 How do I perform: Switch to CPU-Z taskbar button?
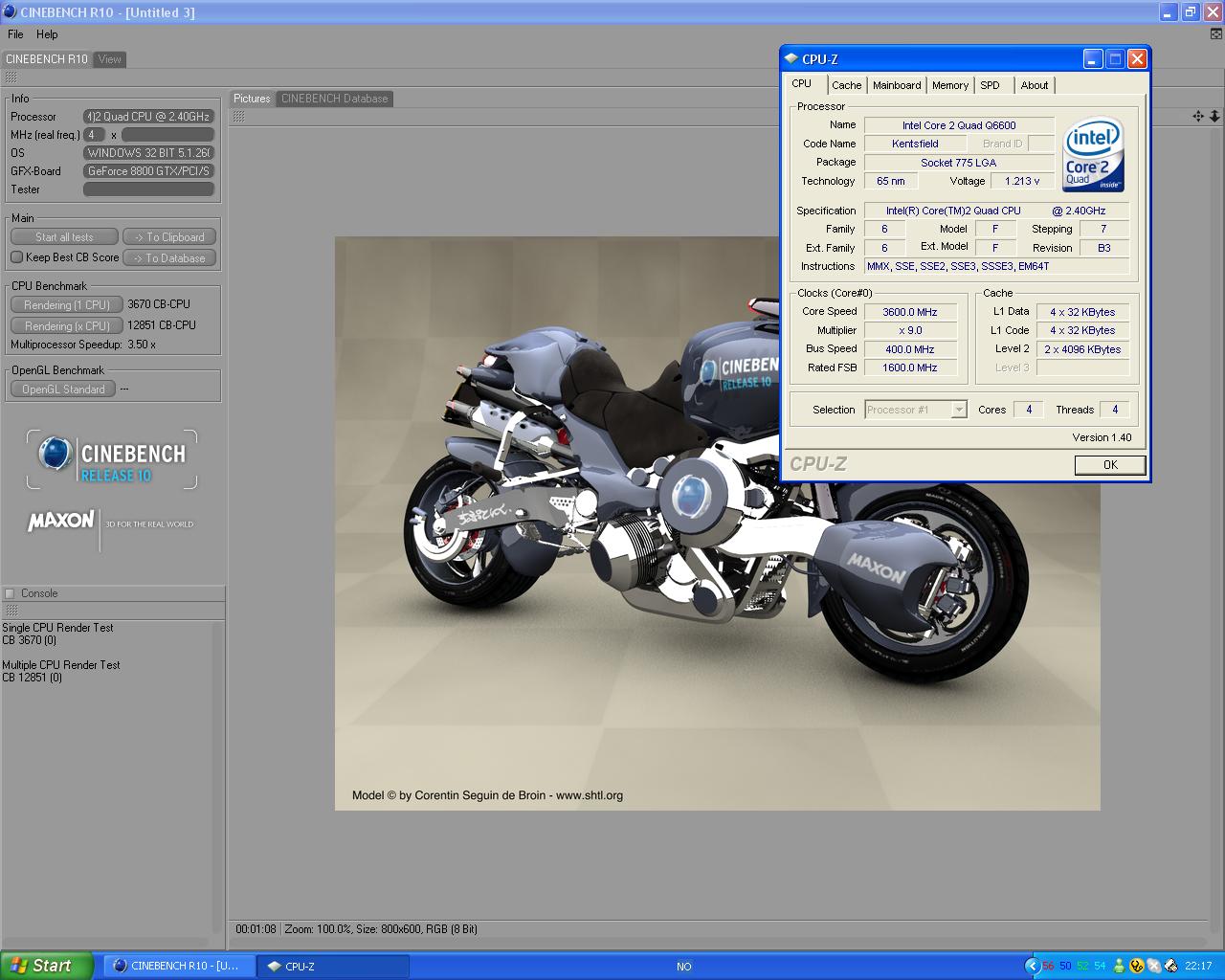(332, 966)
